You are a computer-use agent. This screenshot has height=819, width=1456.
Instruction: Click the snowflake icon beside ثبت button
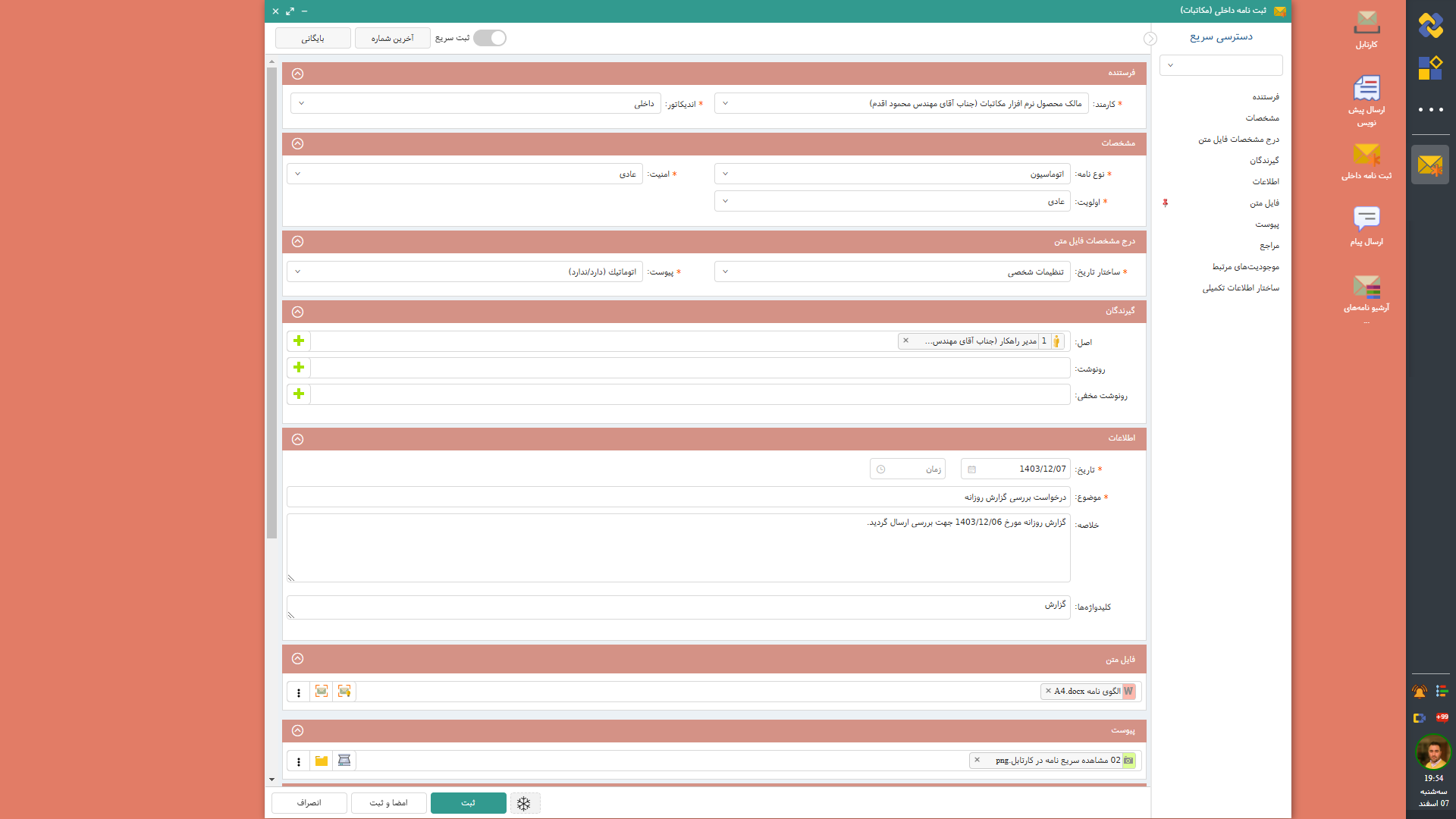pyautogui.click(x=524, y=803)
